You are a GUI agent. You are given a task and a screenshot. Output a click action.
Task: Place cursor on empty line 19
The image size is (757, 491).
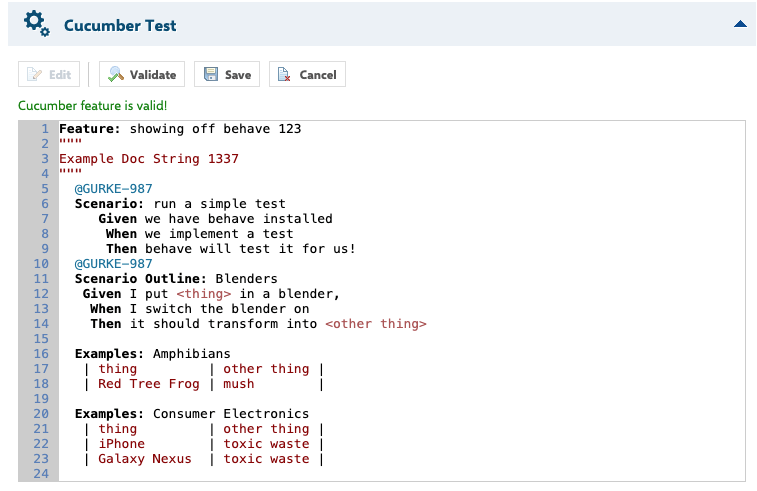[x=402, y=399]
